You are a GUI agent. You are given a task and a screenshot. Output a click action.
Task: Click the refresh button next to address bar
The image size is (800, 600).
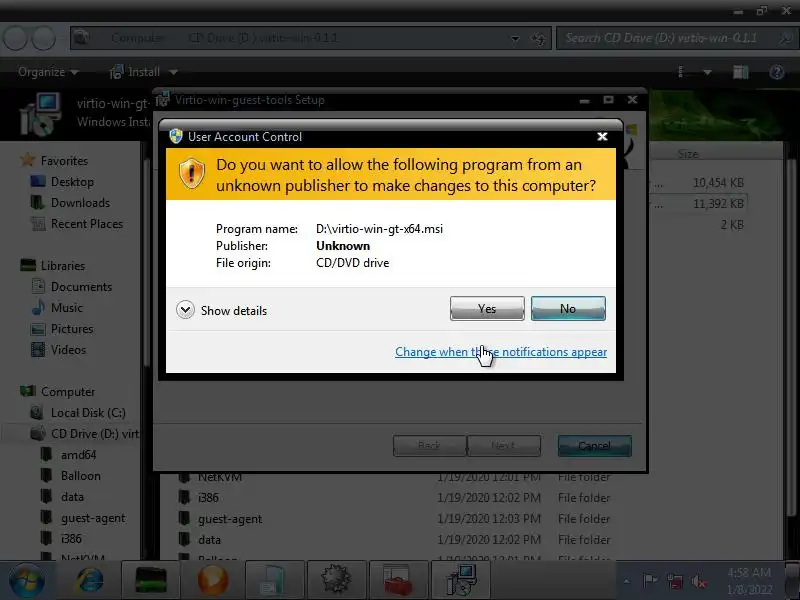(538, 38)
